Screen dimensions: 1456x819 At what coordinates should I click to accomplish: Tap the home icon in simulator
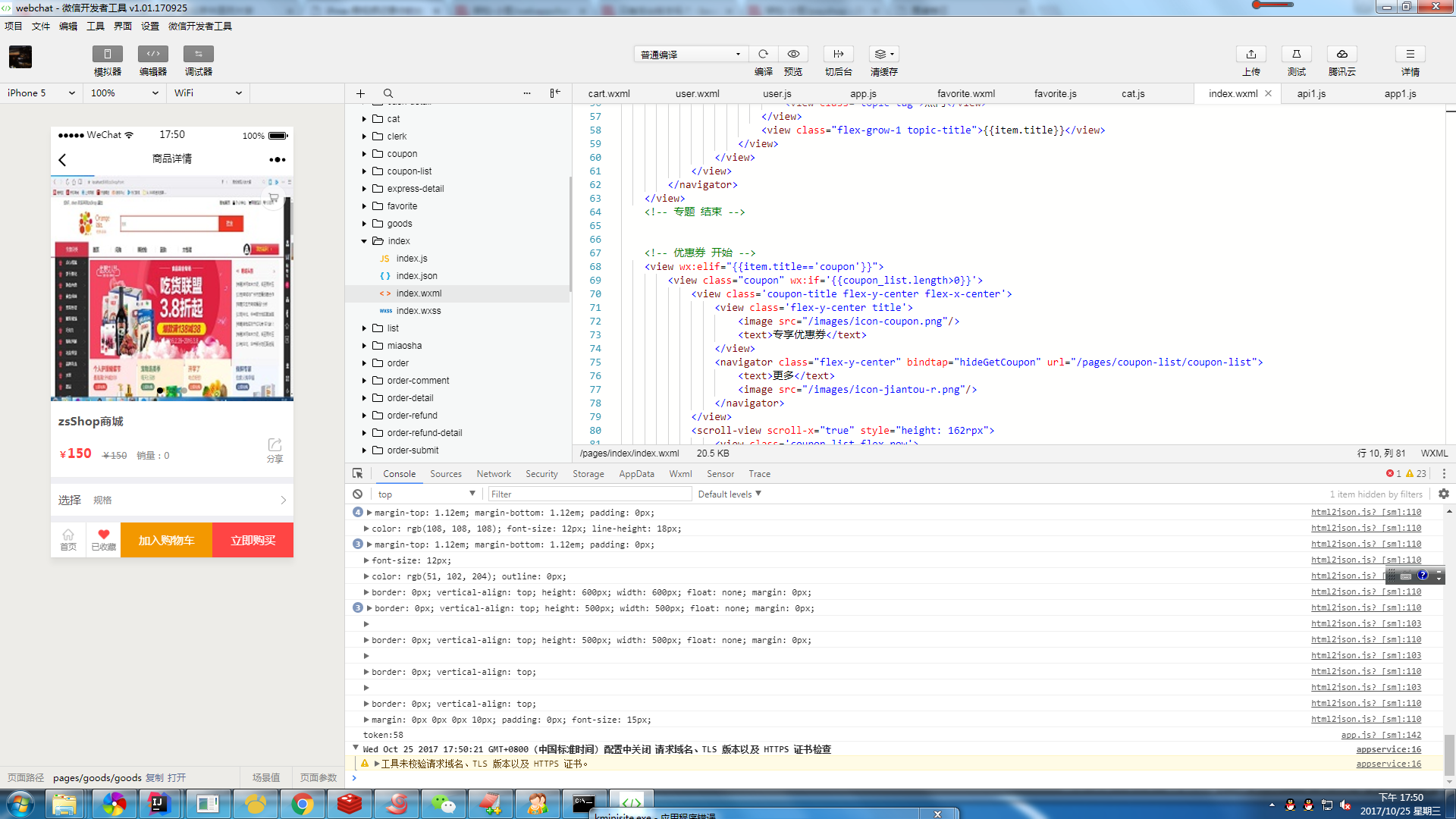pos(68,539)
